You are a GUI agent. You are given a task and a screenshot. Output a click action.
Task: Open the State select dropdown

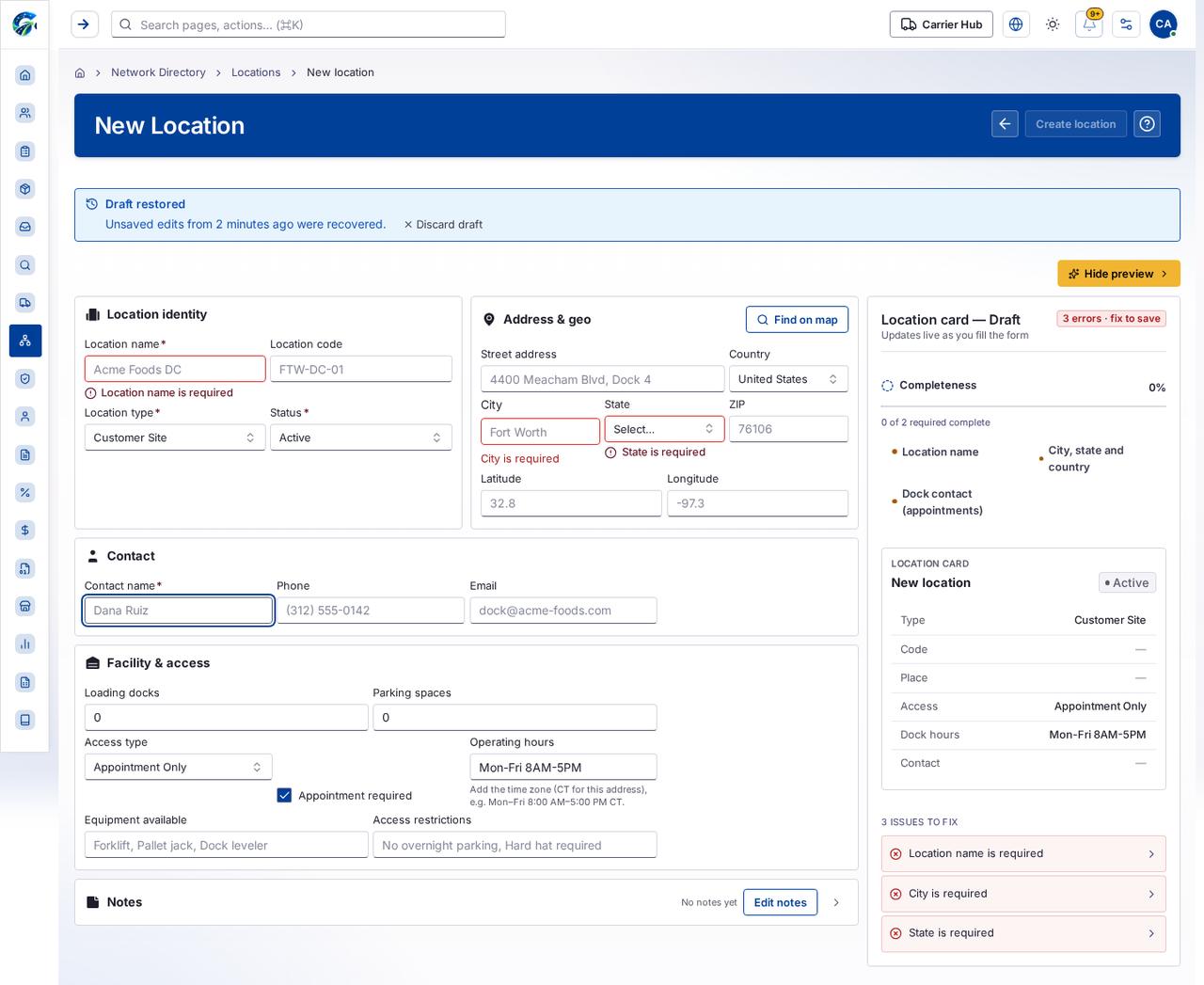tap(664, 429)
